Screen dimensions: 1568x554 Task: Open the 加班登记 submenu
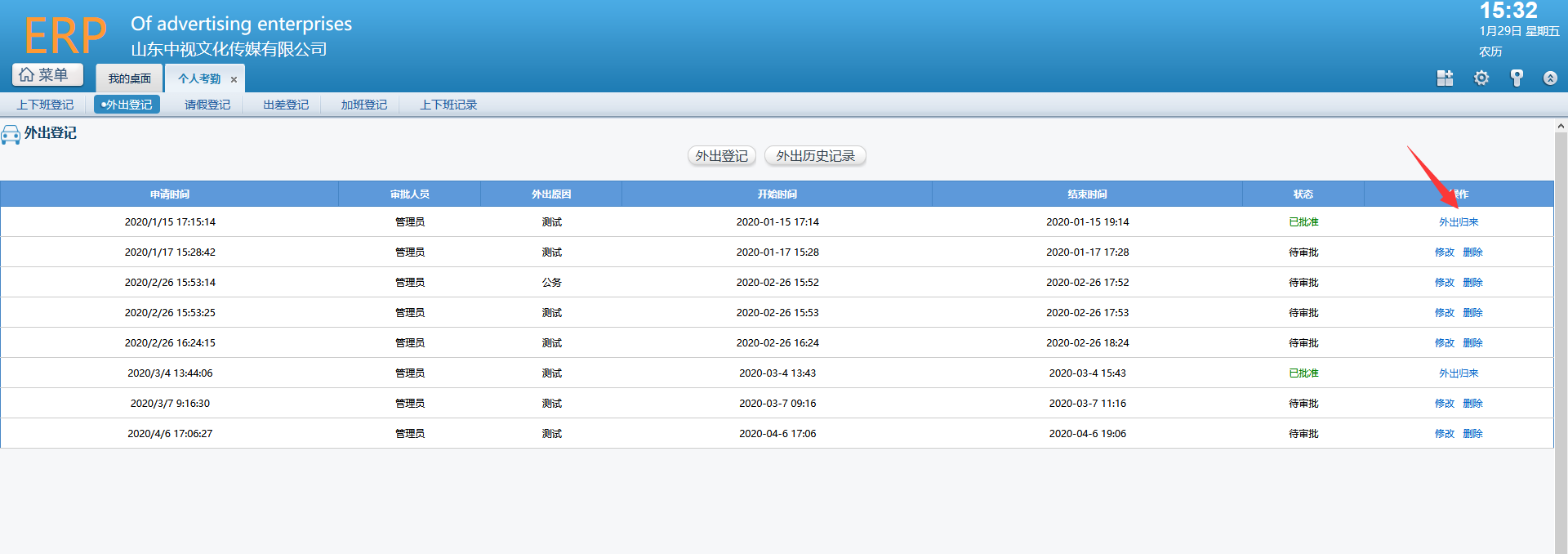coord(364,105)
